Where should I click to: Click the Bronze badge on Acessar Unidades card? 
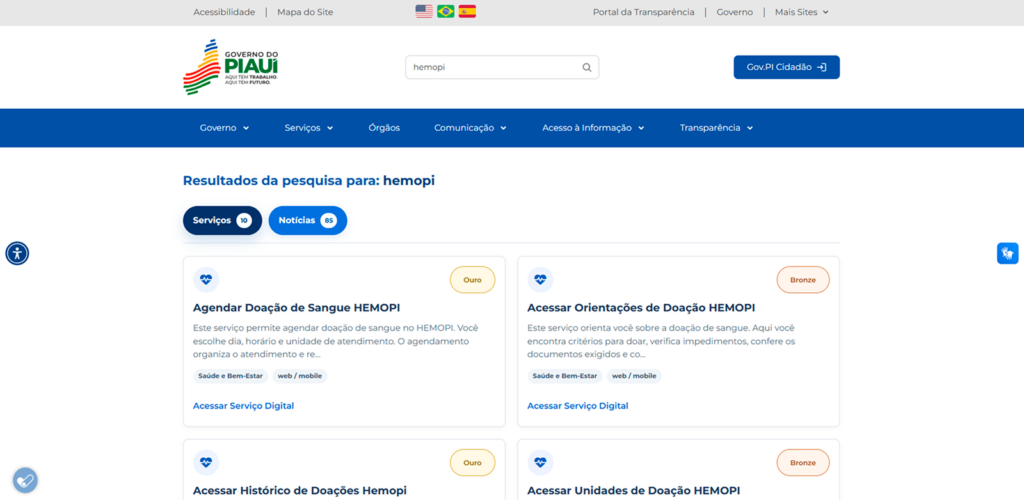coord(803,462)
